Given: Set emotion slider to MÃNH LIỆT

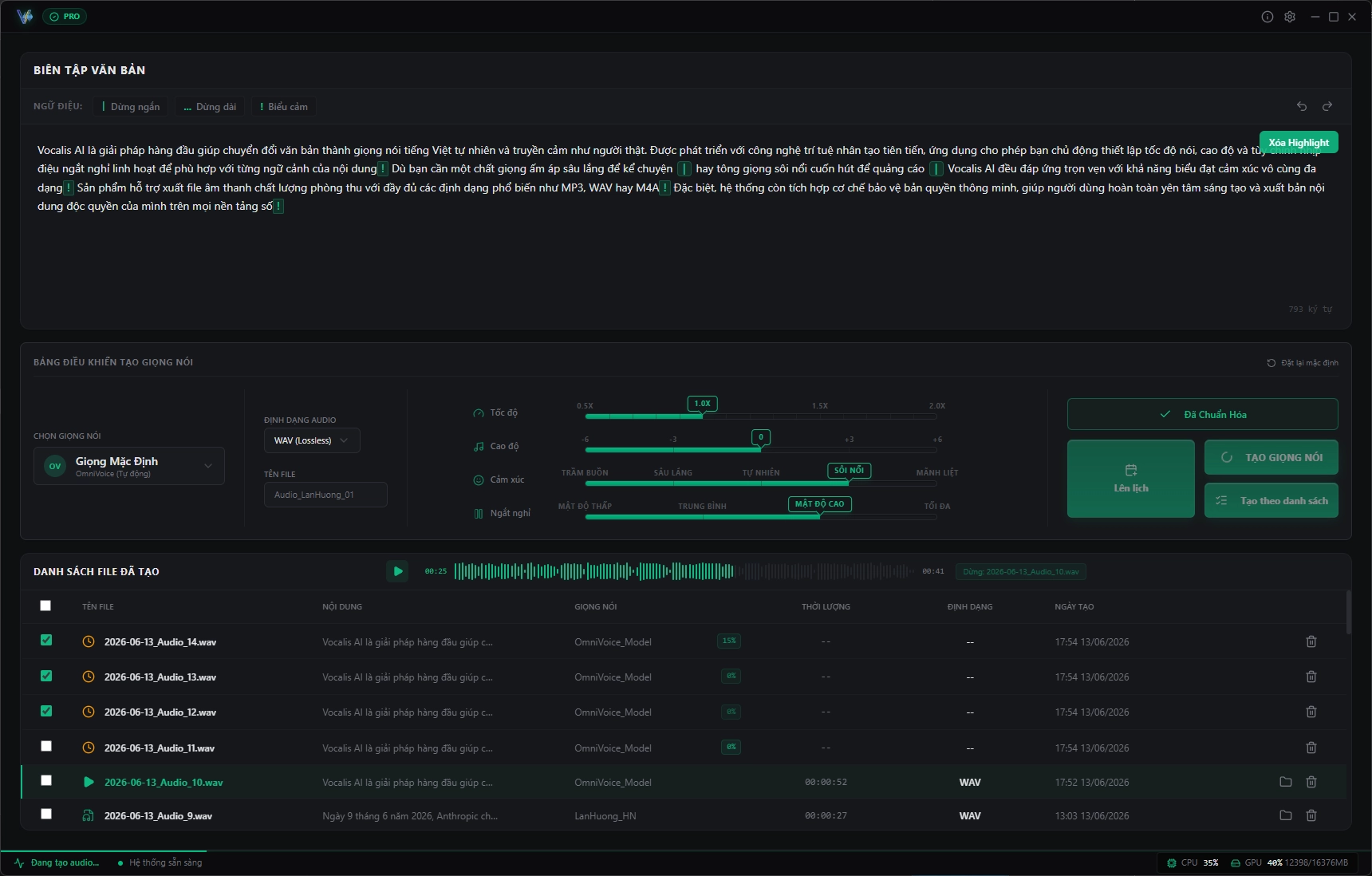Looking at the screenshot, I should coord(937,473).
